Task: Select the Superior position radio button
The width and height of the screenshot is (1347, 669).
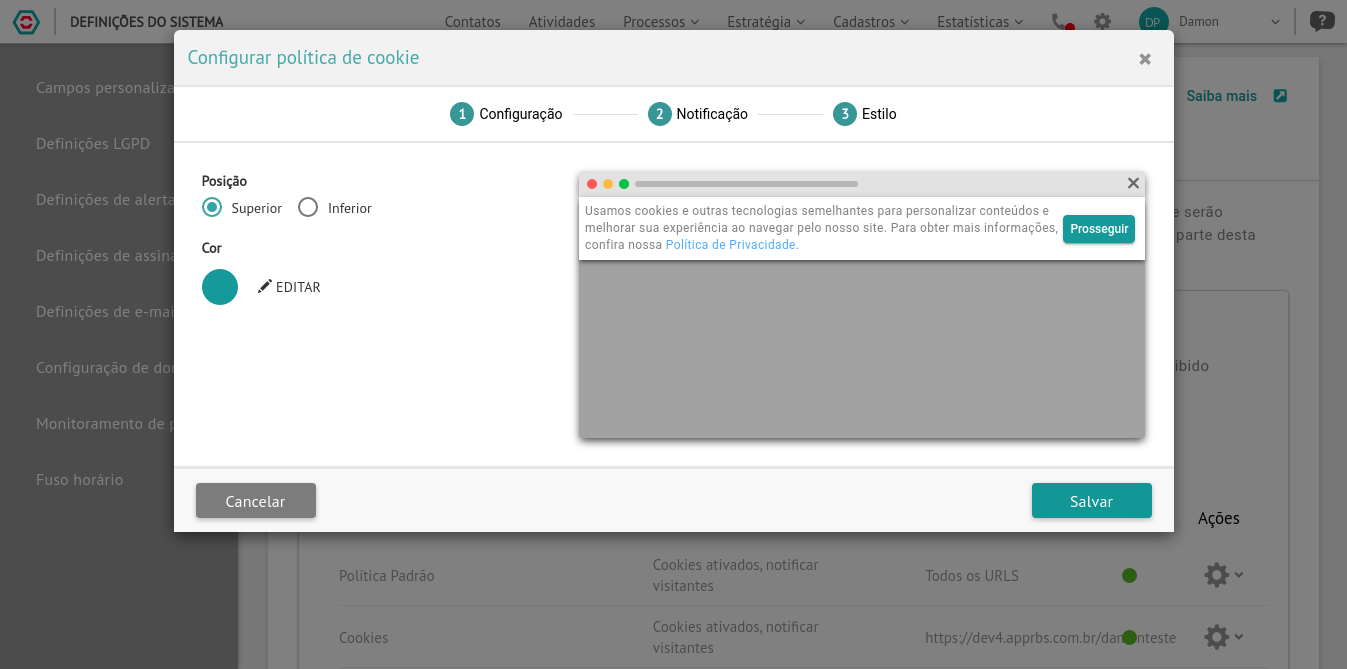Action: point(212,208)
